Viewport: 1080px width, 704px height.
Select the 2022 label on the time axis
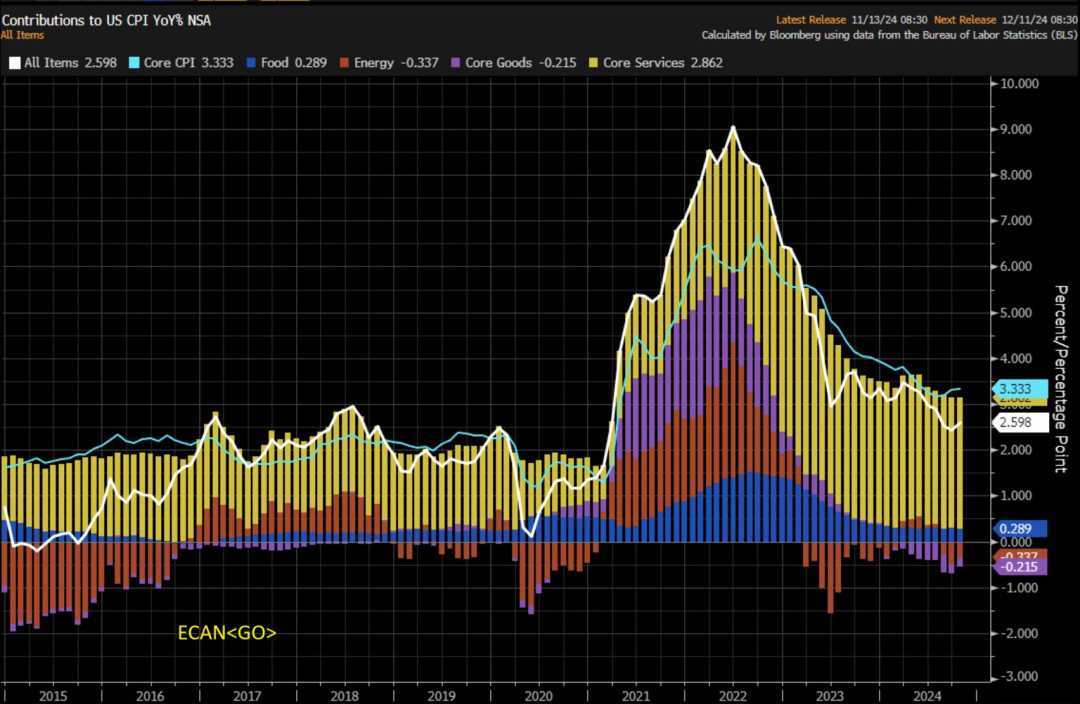tap(733, 695)
